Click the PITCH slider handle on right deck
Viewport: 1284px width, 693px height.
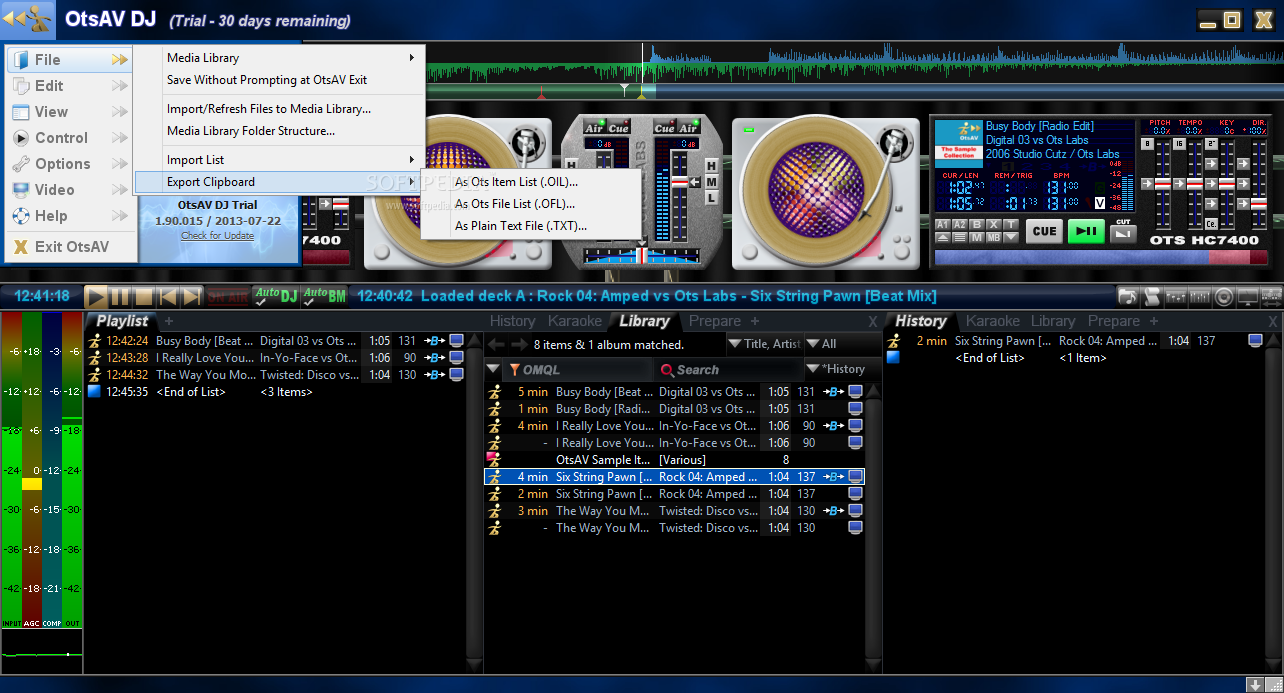click(x=1163, y=184)
